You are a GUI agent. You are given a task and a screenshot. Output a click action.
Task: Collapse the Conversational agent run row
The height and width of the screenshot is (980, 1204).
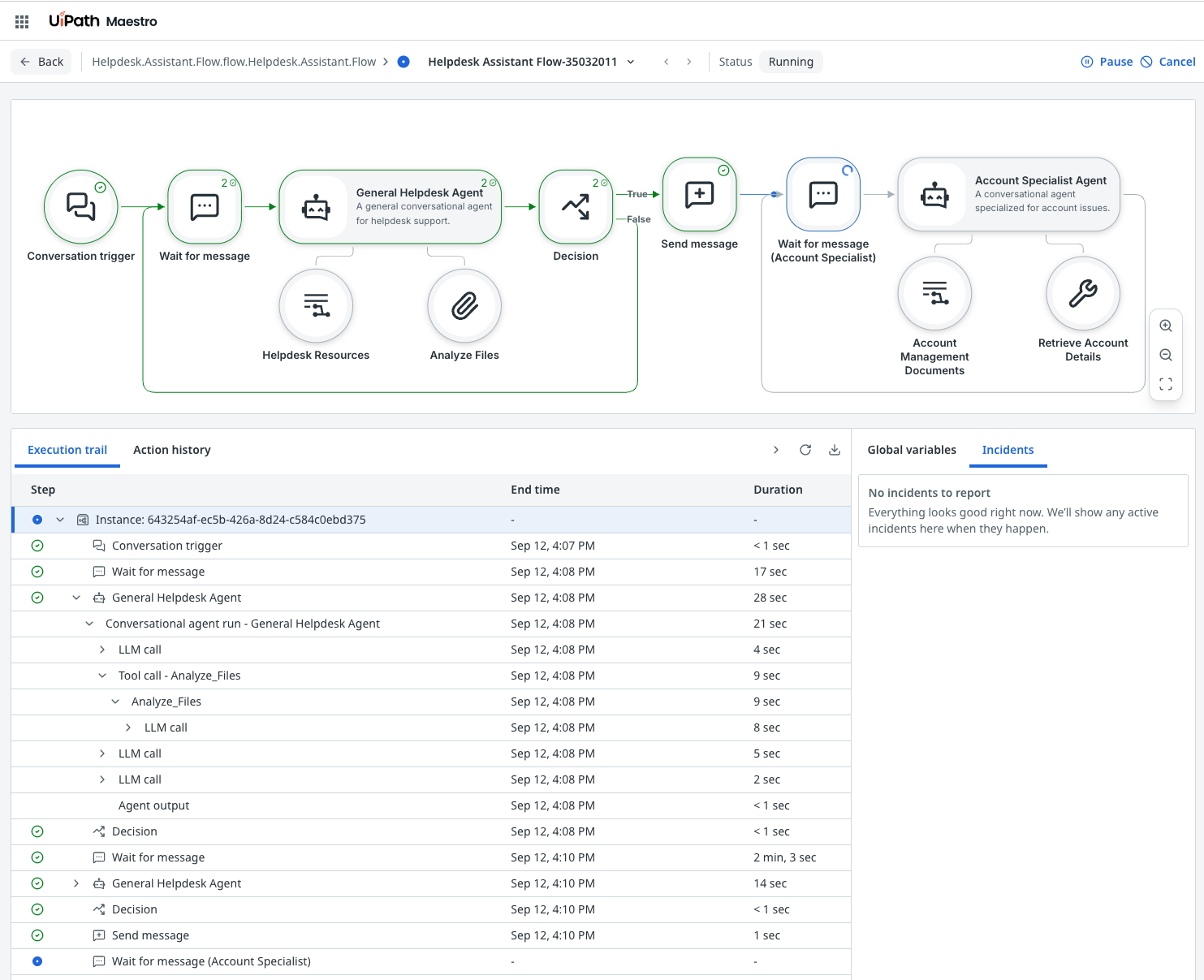(x=89, y=624)
